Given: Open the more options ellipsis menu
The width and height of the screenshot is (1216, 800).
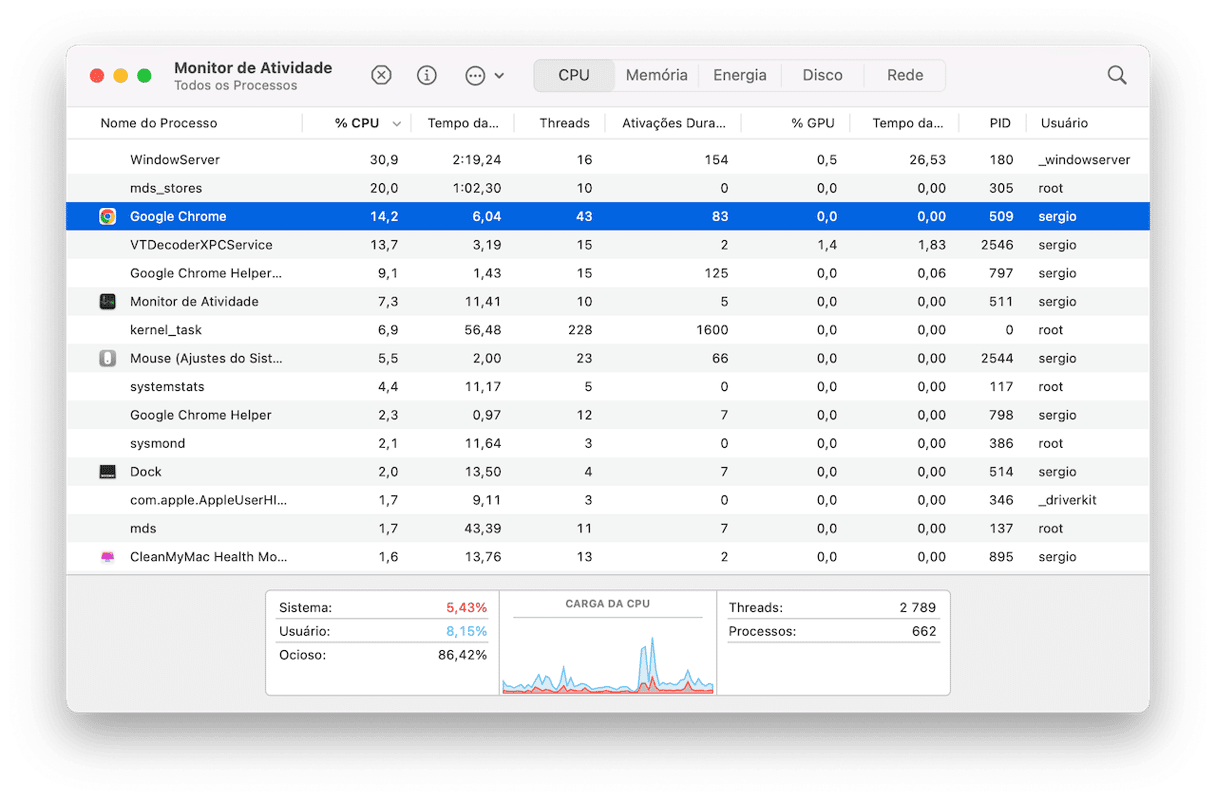Looking at the screenshot, I should click(484, 75).
